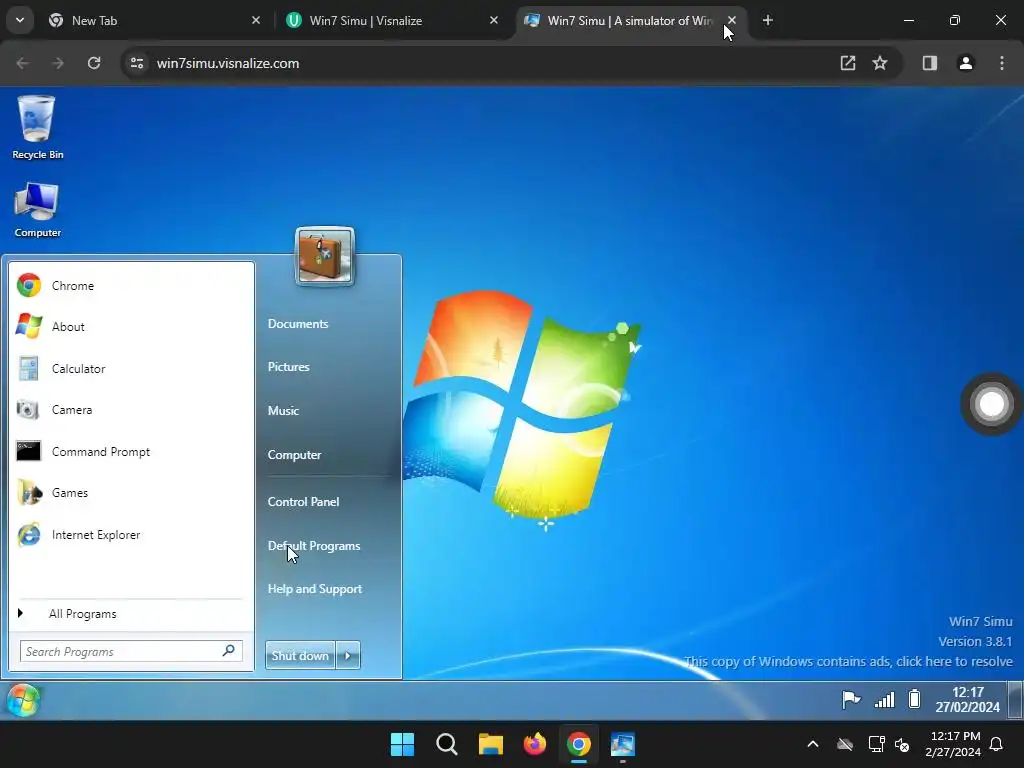Open the Chrome profile avatar
Viewport: 1024px width, 768px height.
[966, 63]
